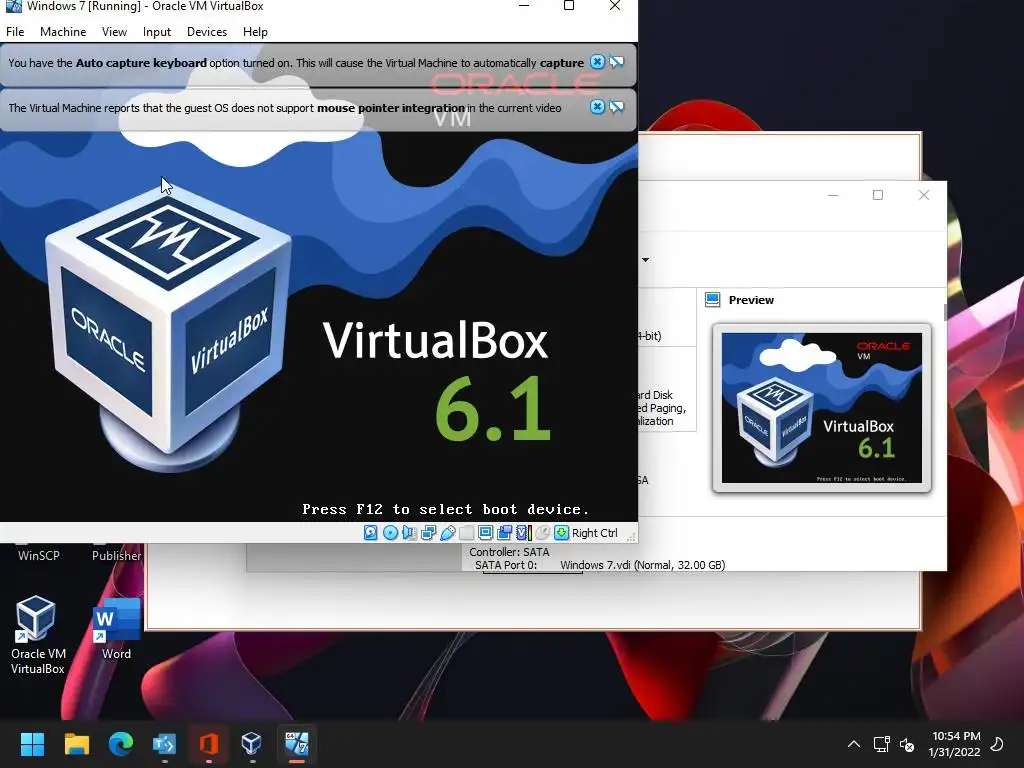
Task: Open the Help menu
Action: 255,31
